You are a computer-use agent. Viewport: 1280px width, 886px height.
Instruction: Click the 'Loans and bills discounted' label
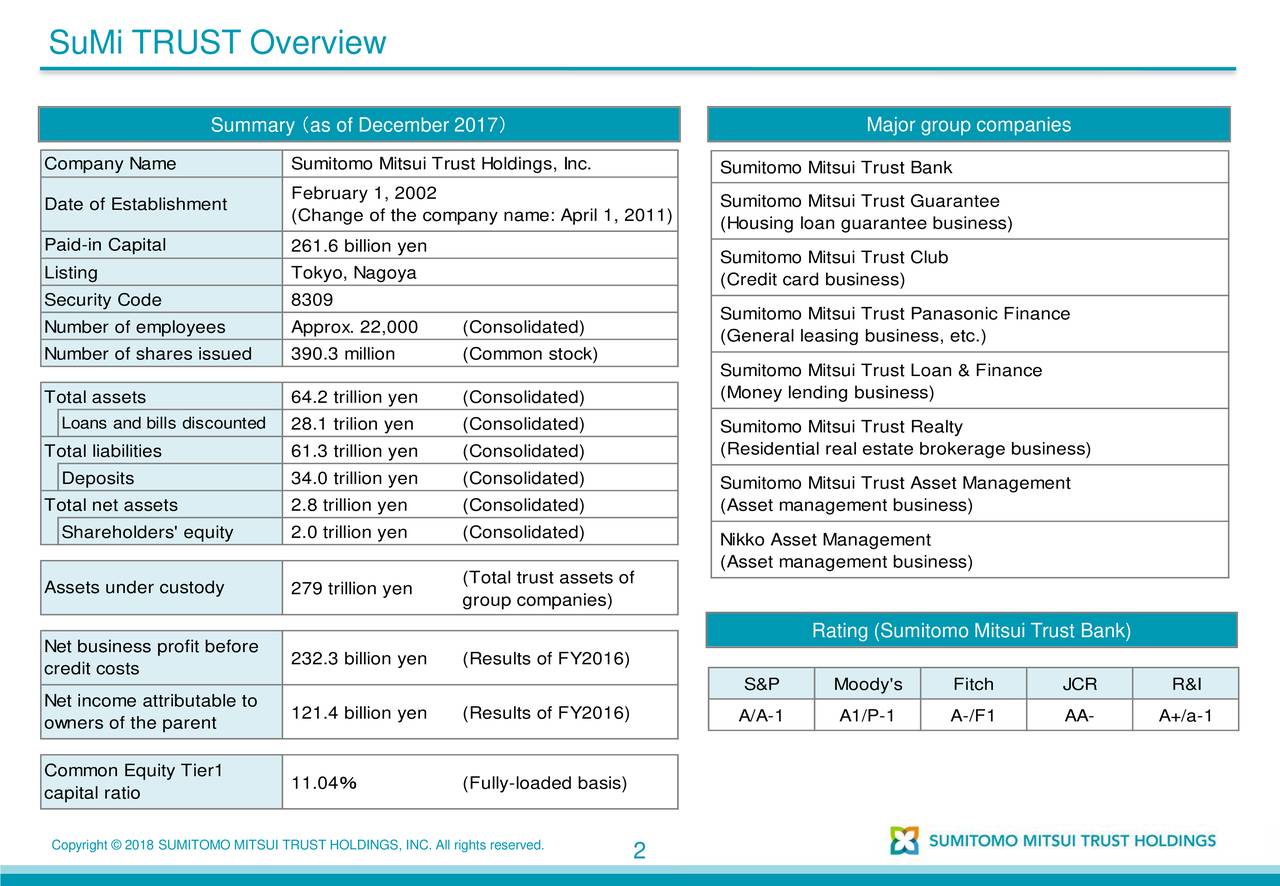pyautogui.click(x=164, y=423)
